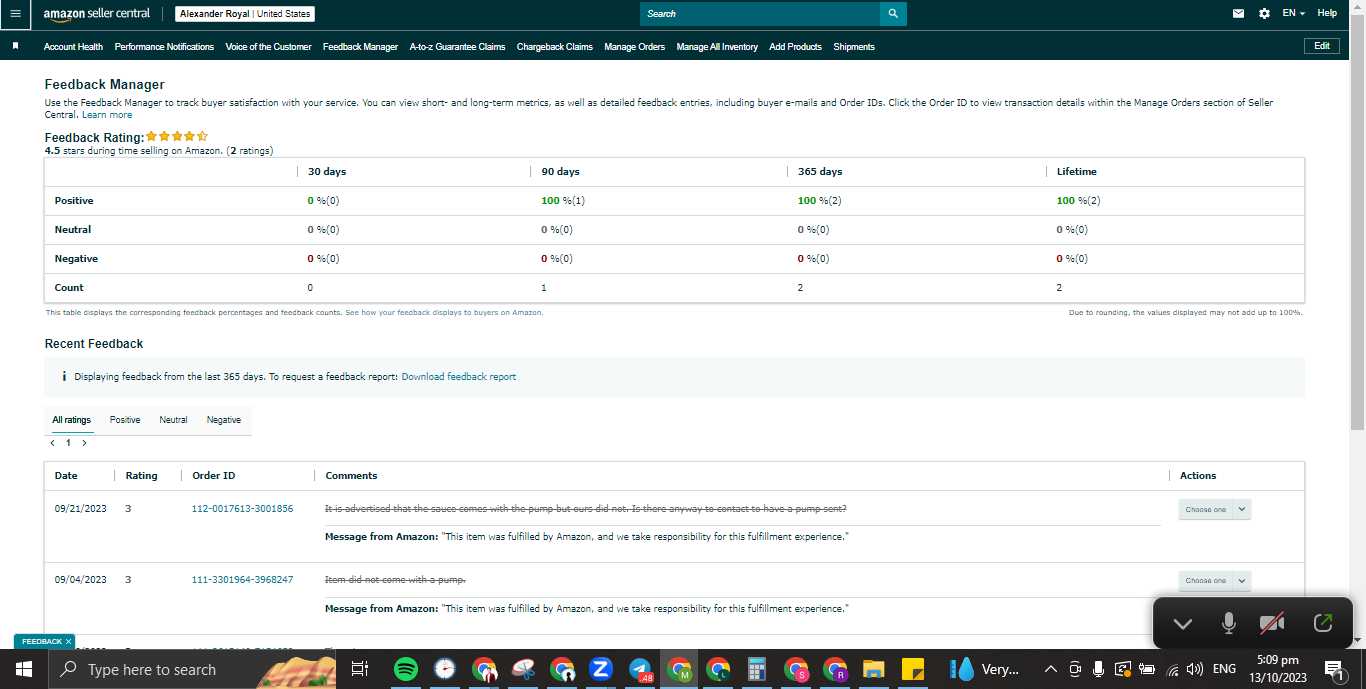Click the 90 days Positive 100% cell
The width and height of the screenshot is (1366, 689).
coord(563,201)
